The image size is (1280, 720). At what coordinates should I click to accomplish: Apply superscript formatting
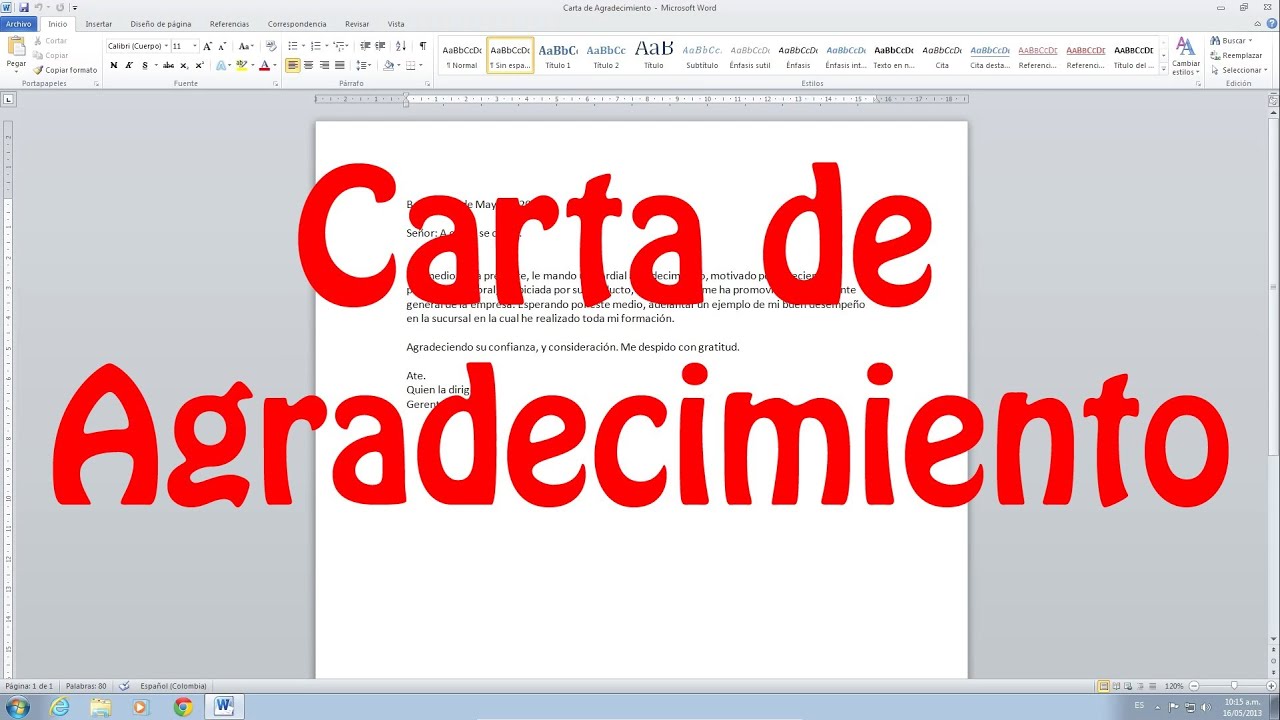200,65
